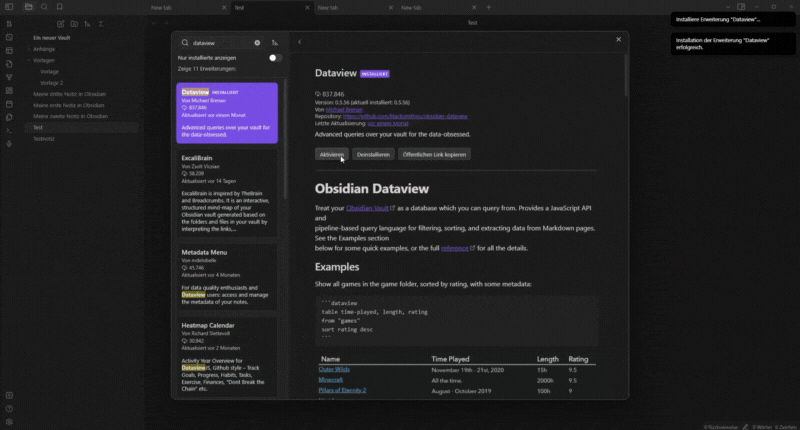Click the Aktivieren button
Screen dimensions: 800x430
(x=332, y=155)
